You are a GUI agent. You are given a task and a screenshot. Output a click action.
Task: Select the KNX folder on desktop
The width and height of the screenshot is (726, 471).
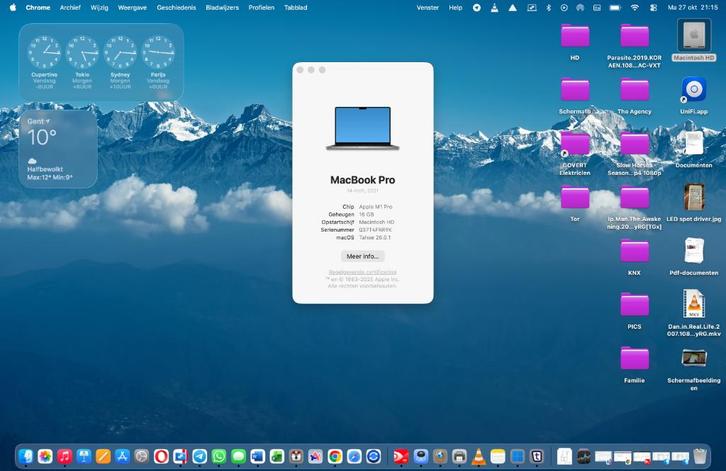pos(634,252)
